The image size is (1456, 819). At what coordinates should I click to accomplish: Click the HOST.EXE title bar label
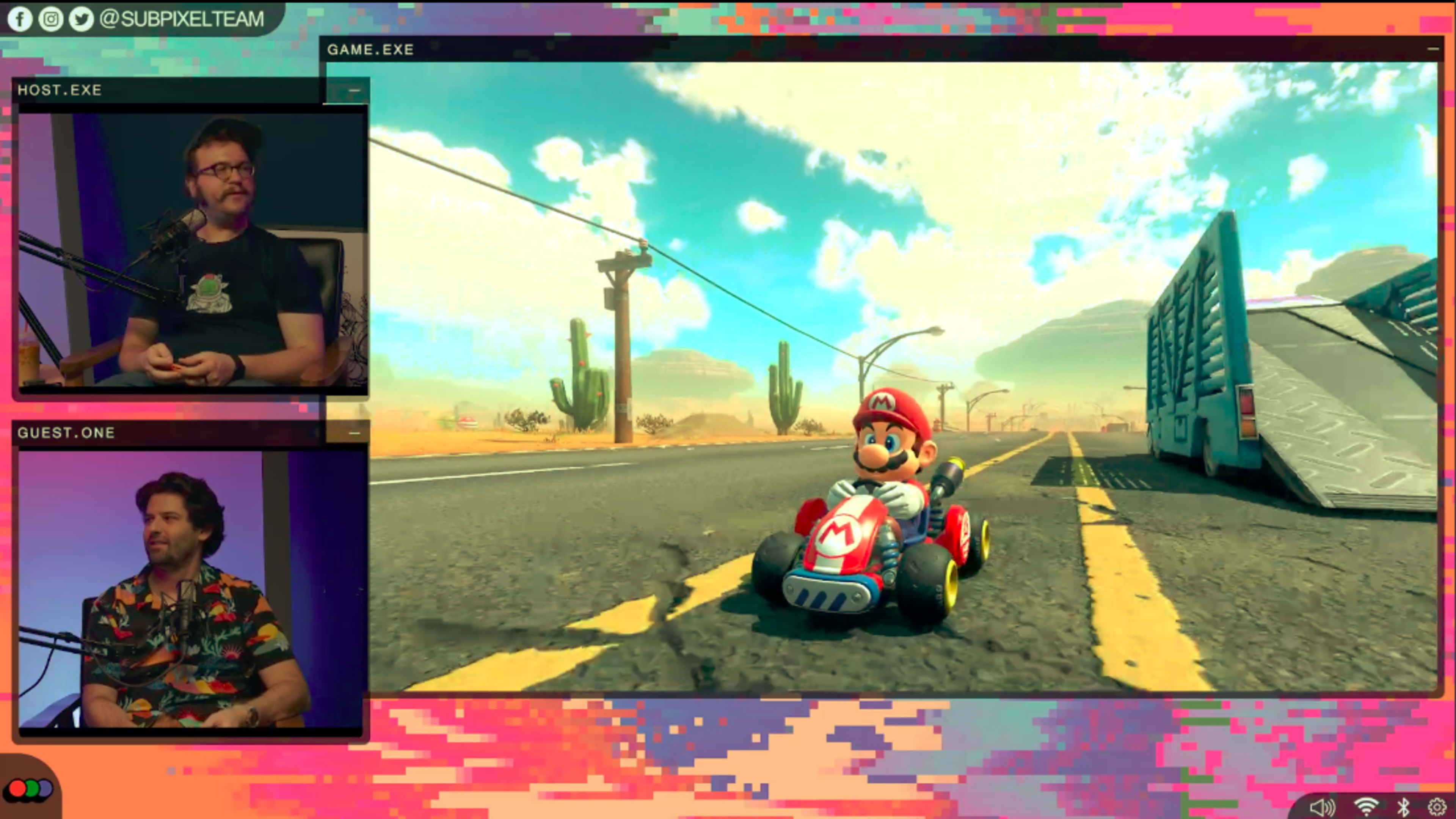(x=60, y=90)
